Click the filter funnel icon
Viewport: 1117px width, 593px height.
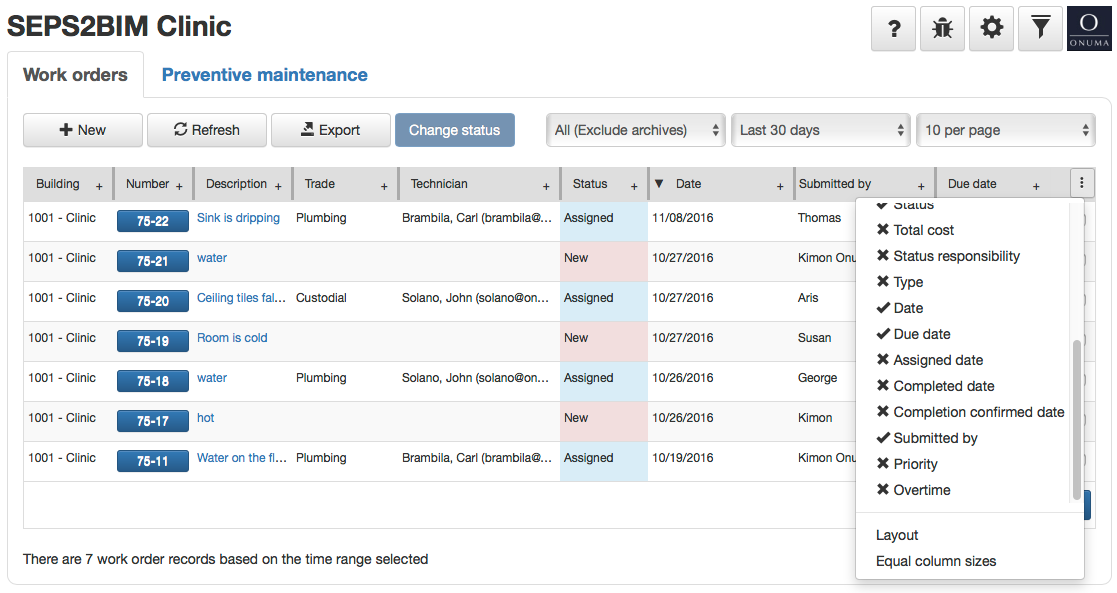[x=1040, y=29]
